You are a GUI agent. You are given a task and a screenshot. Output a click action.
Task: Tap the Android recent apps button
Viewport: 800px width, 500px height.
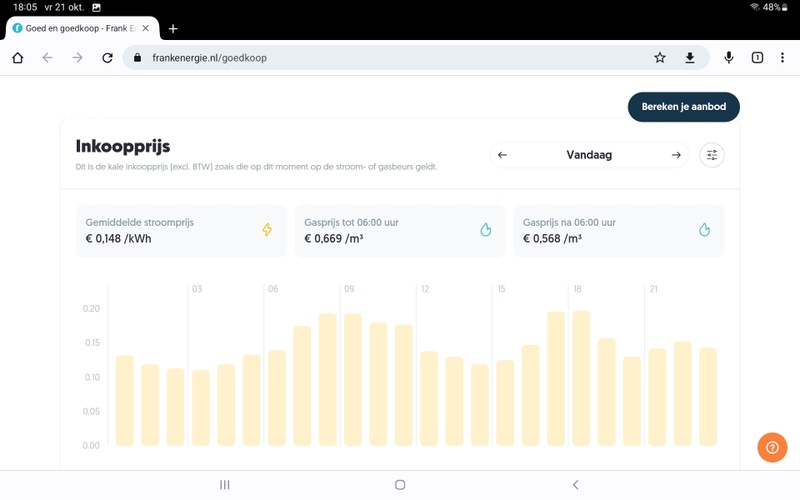point(224,485)
